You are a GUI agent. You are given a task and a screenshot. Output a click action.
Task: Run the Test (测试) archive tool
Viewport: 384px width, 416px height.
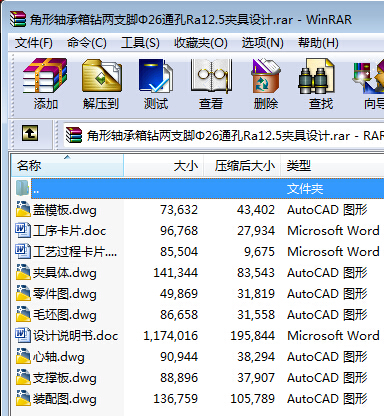point(156,76)
